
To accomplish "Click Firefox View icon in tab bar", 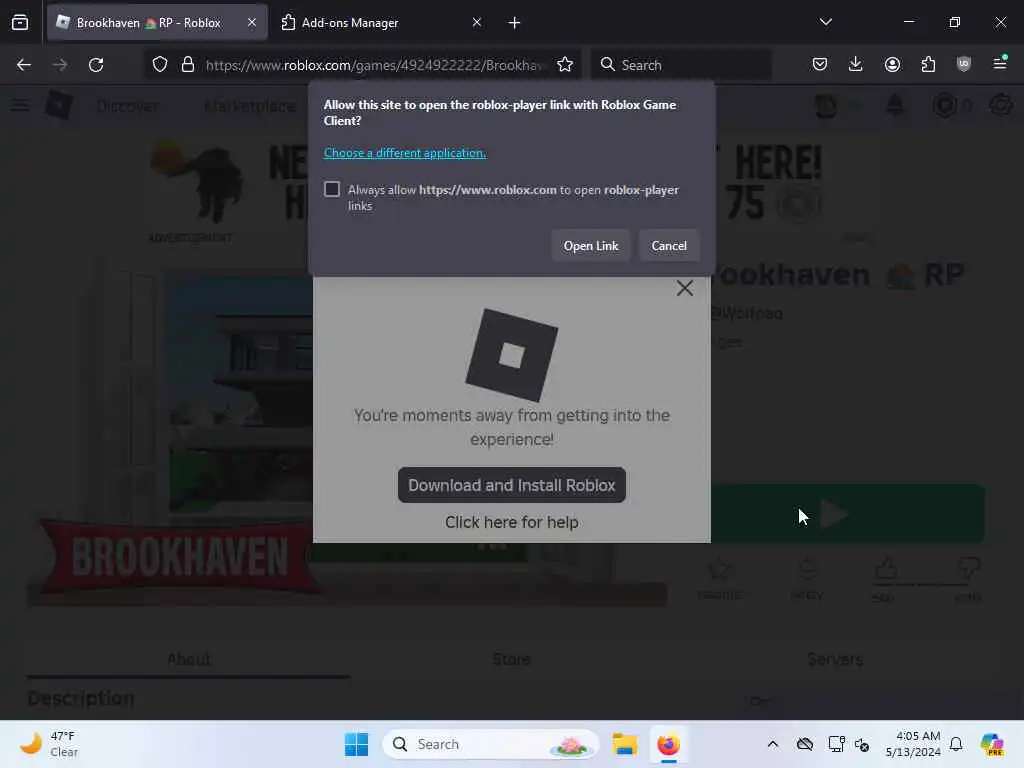I will click(20, 22).
